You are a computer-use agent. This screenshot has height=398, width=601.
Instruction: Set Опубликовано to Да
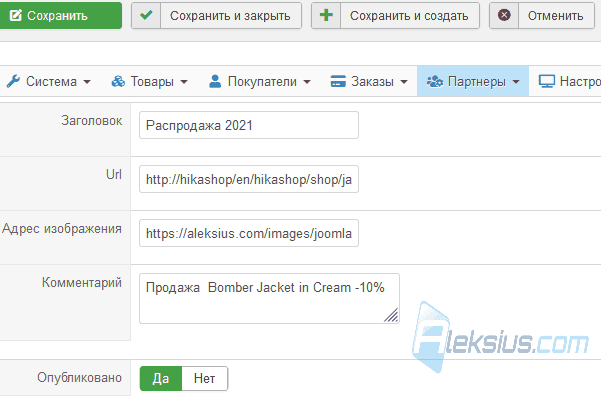161,378
